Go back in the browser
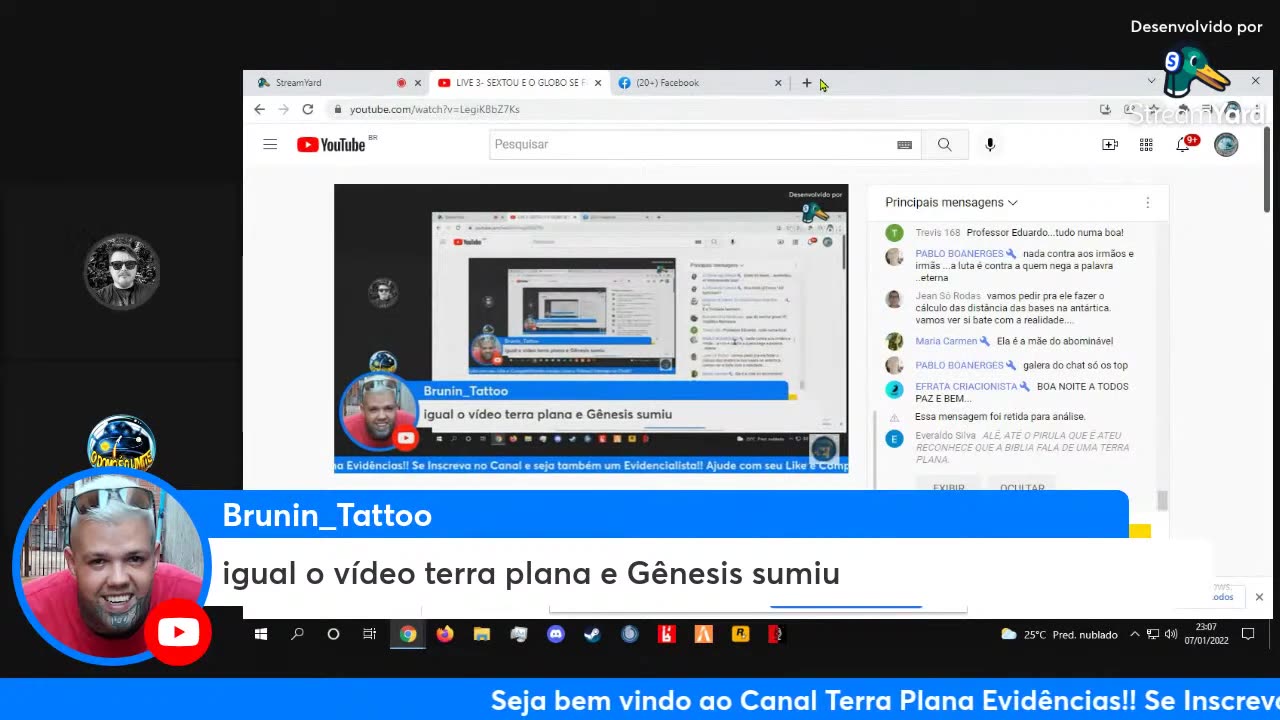This screenshot has height=720, width=1280. pyautogui.click(x=260, y=109)
